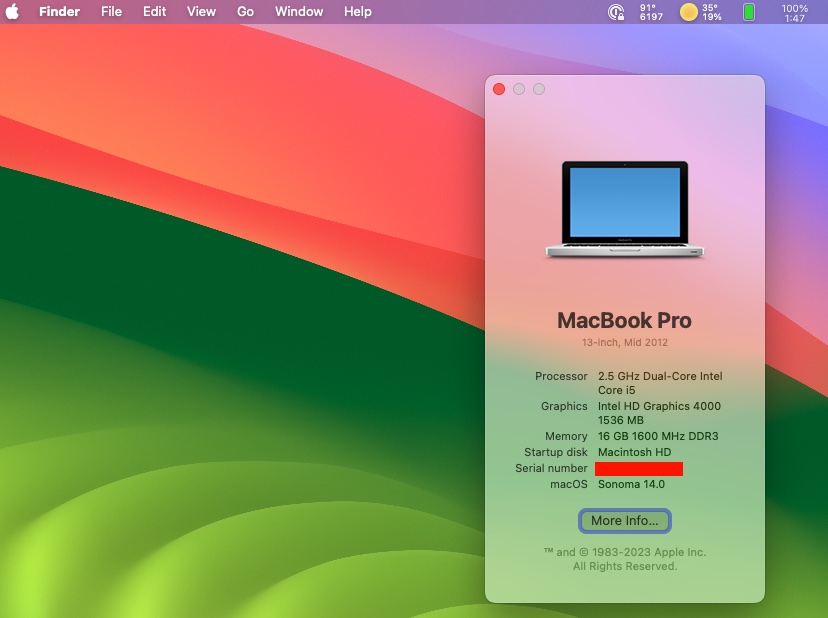
Task: Click the Sonoma 14.0 macOS version
Action: 631,484
